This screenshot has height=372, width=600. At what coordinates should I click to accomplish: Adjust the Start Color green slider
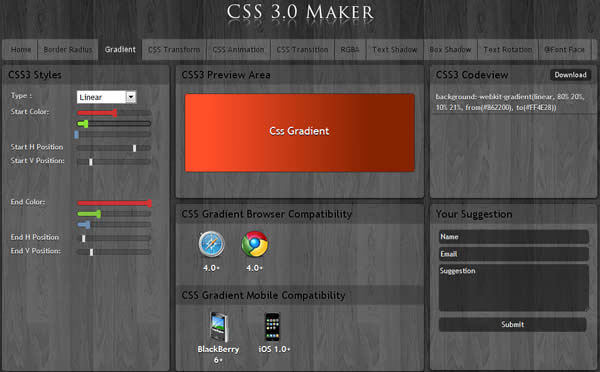coord(114,124)
